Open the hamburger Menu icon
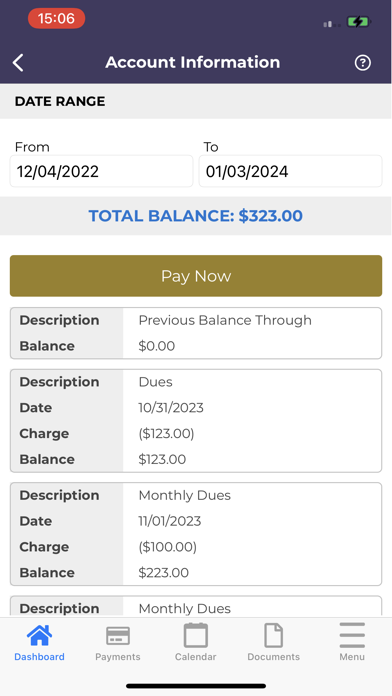392x696 pixels. [x=352, y=635]
